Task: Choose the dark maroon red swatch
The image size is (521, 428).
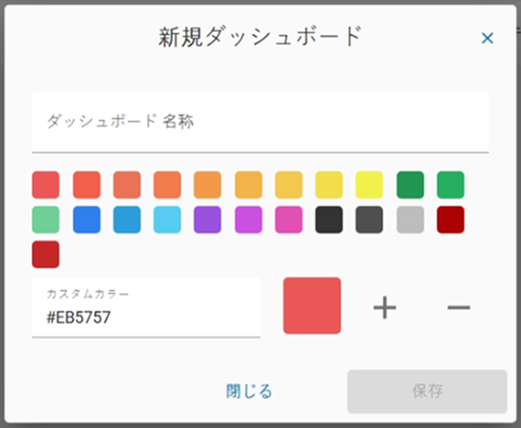Action: coord(451,219)
